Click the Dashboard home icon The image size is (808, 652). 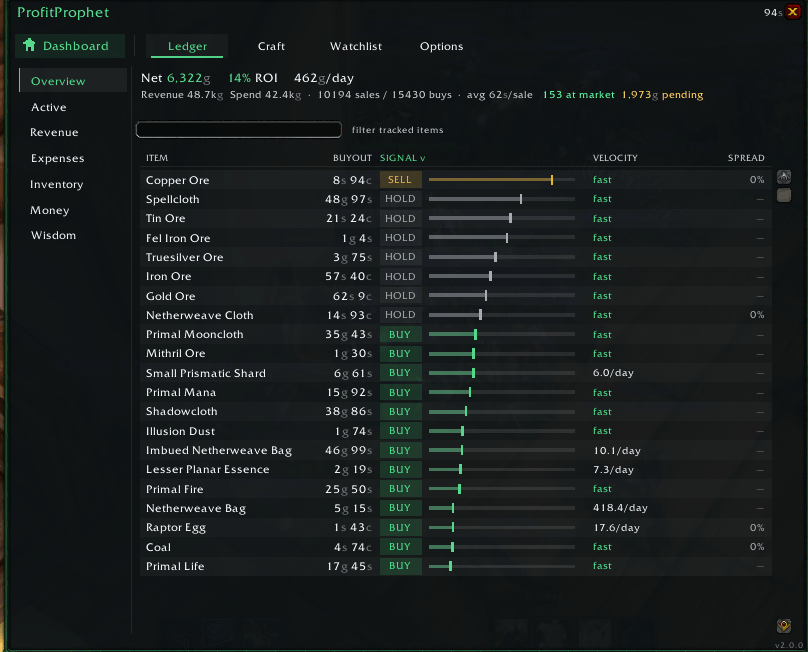click(29, 45)
